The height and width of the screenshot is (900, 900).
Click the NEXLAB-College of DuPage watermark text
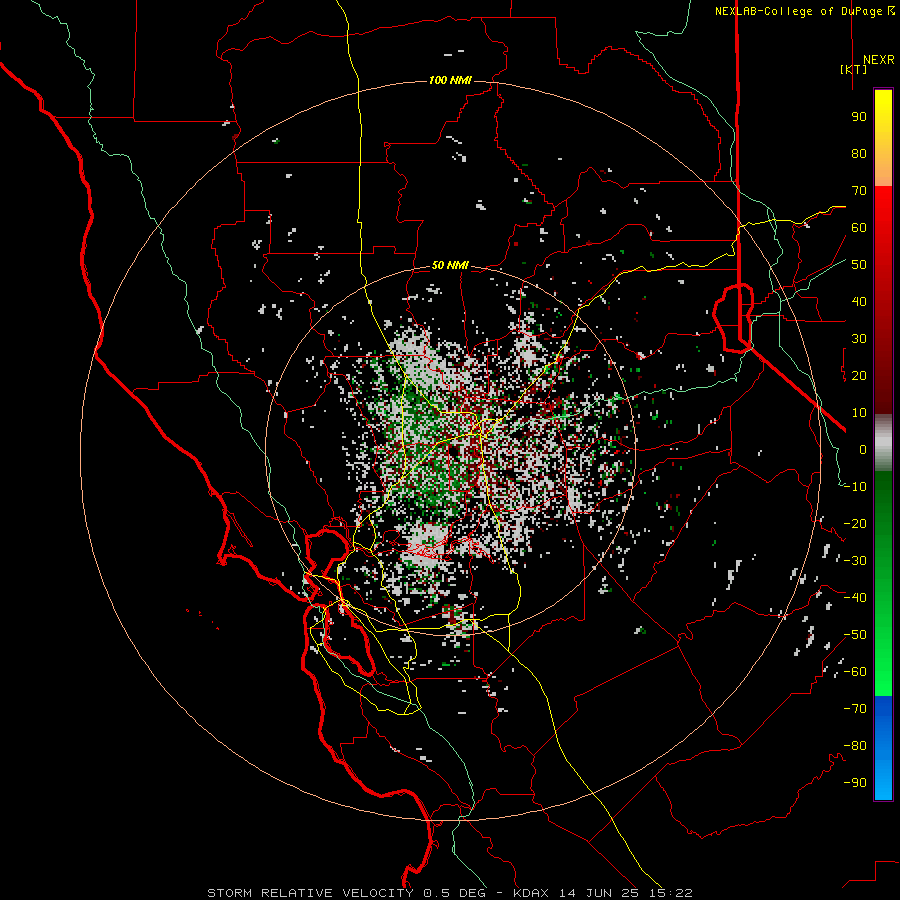click(804, 11)
